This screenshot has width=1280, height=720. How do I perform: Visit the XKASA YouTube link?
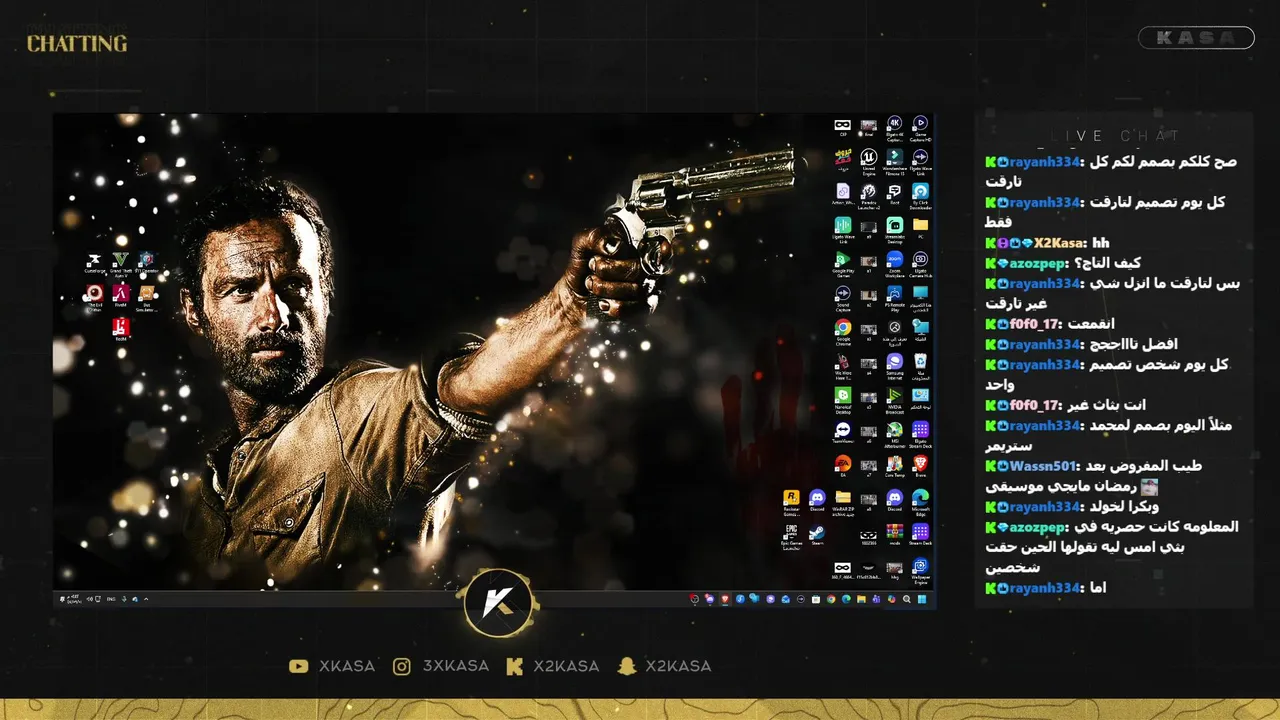coord(331,666)
